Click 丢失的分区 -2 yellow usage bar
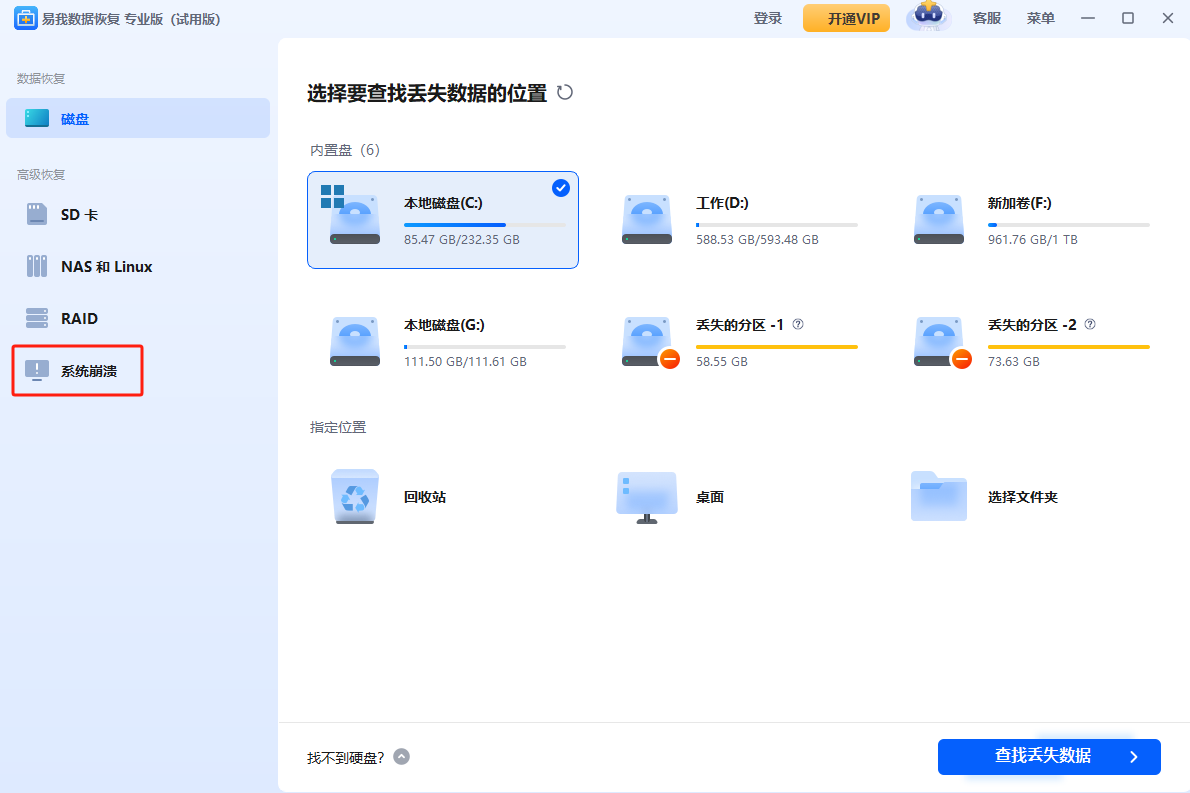The height and width of the screenshot is (793, 1190). pos(1069,347)
